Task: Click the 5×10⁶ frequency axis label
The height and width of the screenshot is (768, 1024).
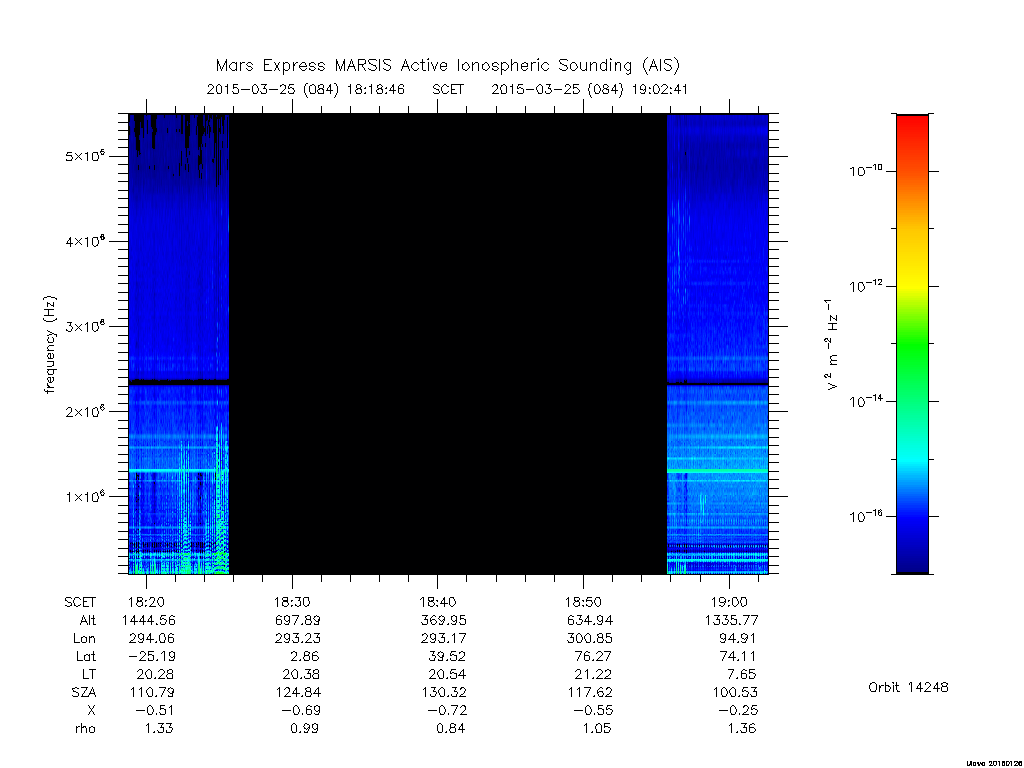Action: click(85, 156)
